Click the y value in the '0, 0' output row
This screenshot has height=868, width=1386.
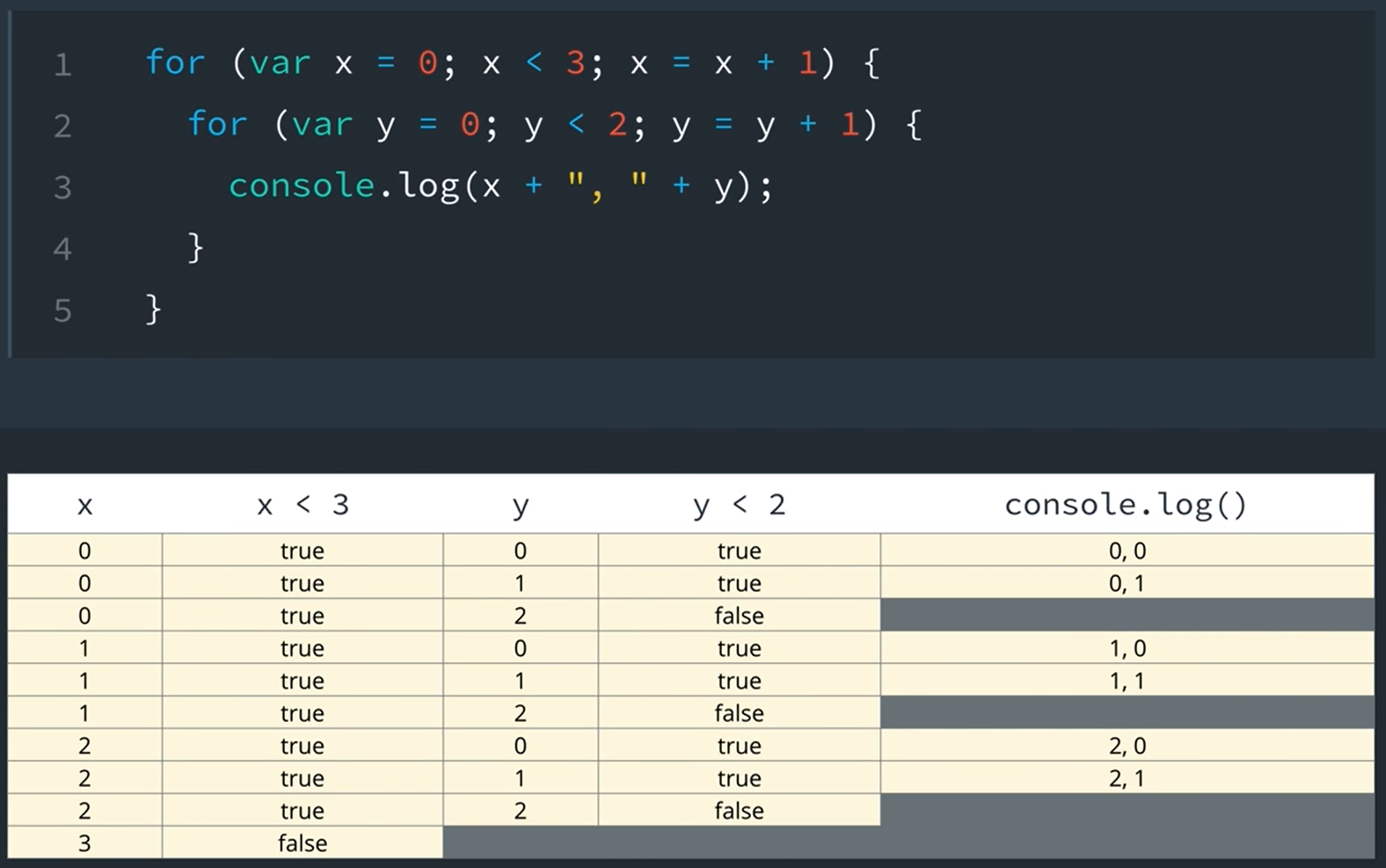pos(521,551)
